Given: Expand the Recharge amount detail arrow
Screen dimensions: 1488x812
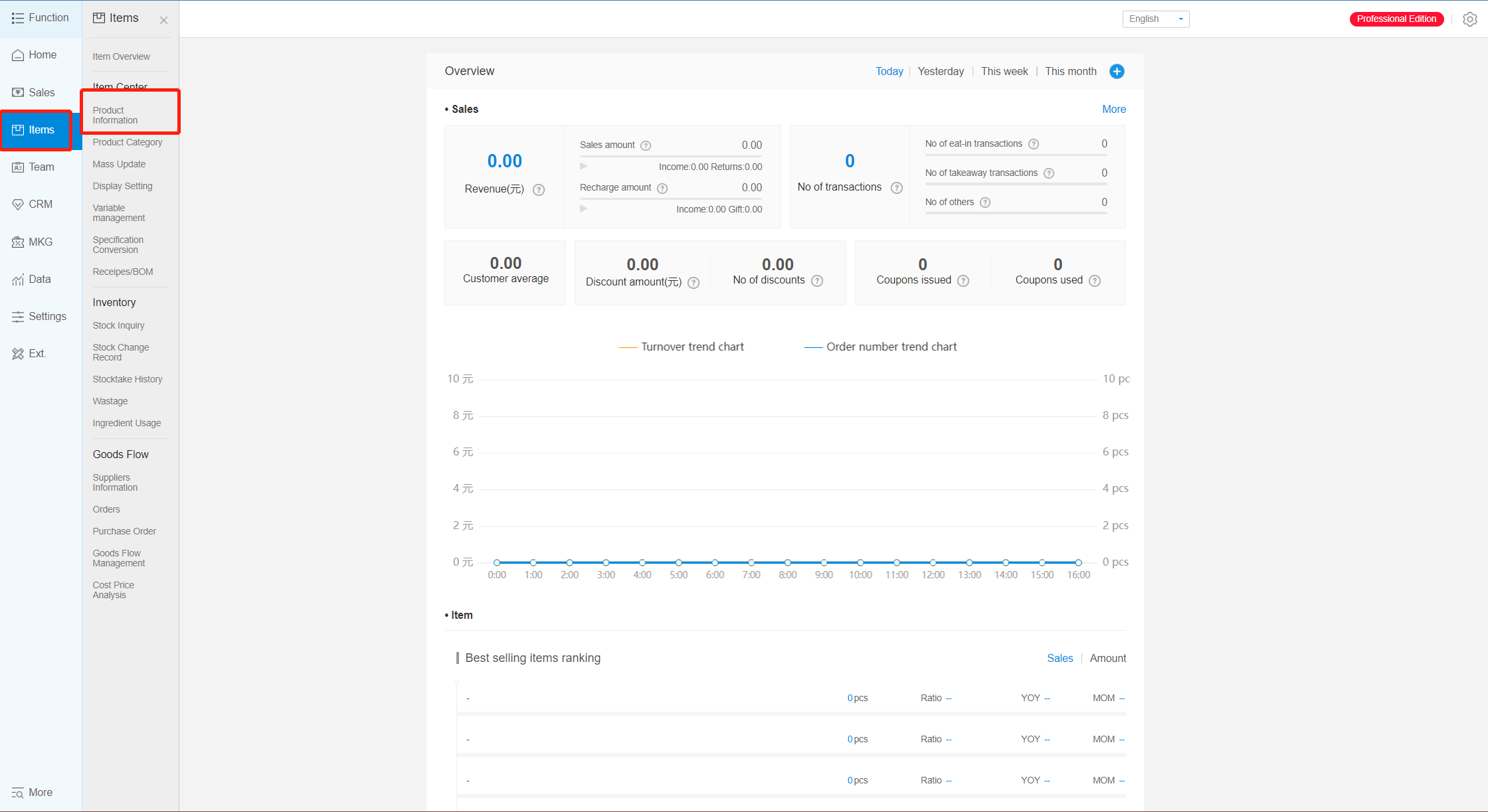Looking at the screenshot, I should click(x=583, y=208).
